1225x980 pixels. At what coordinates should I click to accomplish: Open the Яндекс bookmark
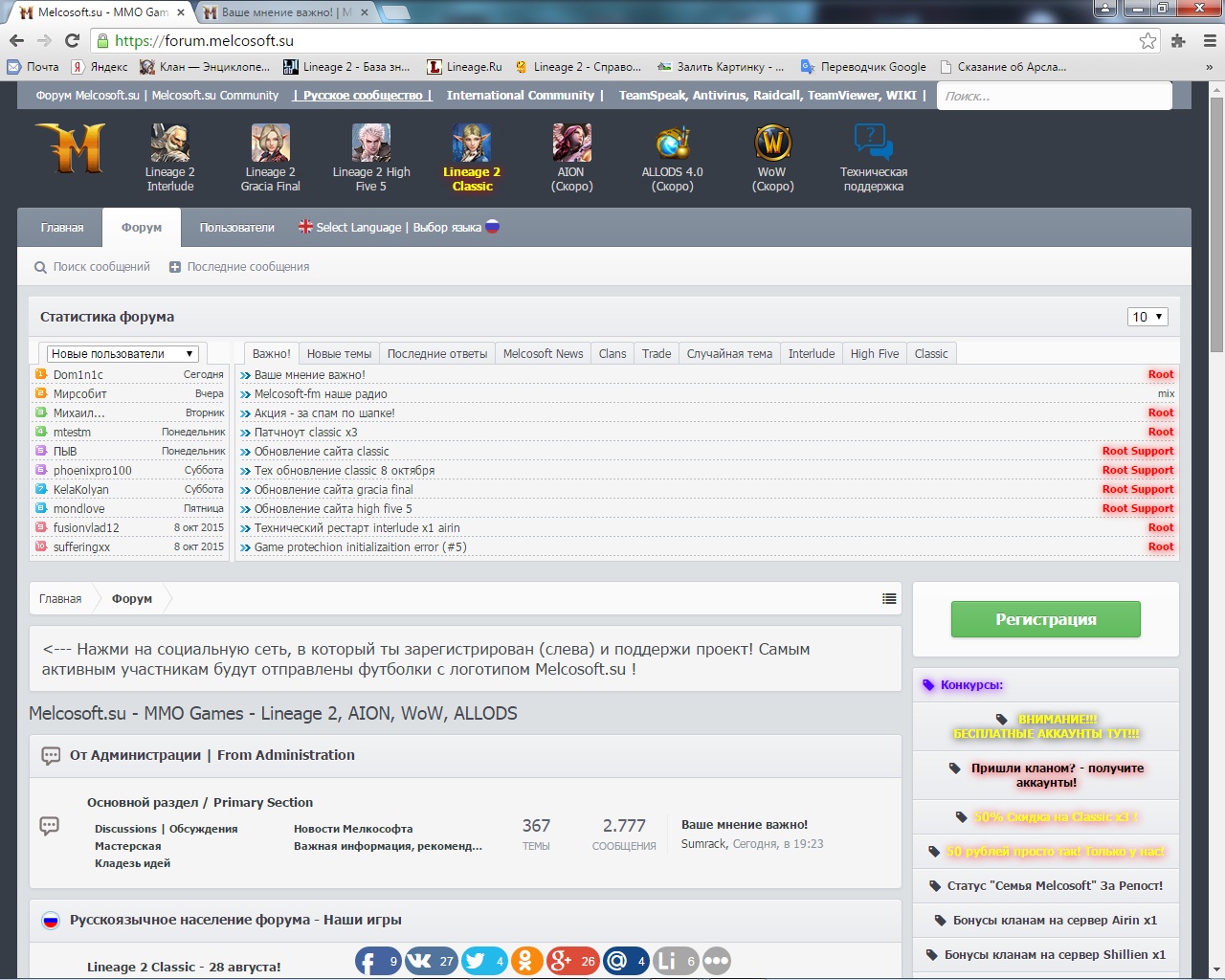coord(100,67)
